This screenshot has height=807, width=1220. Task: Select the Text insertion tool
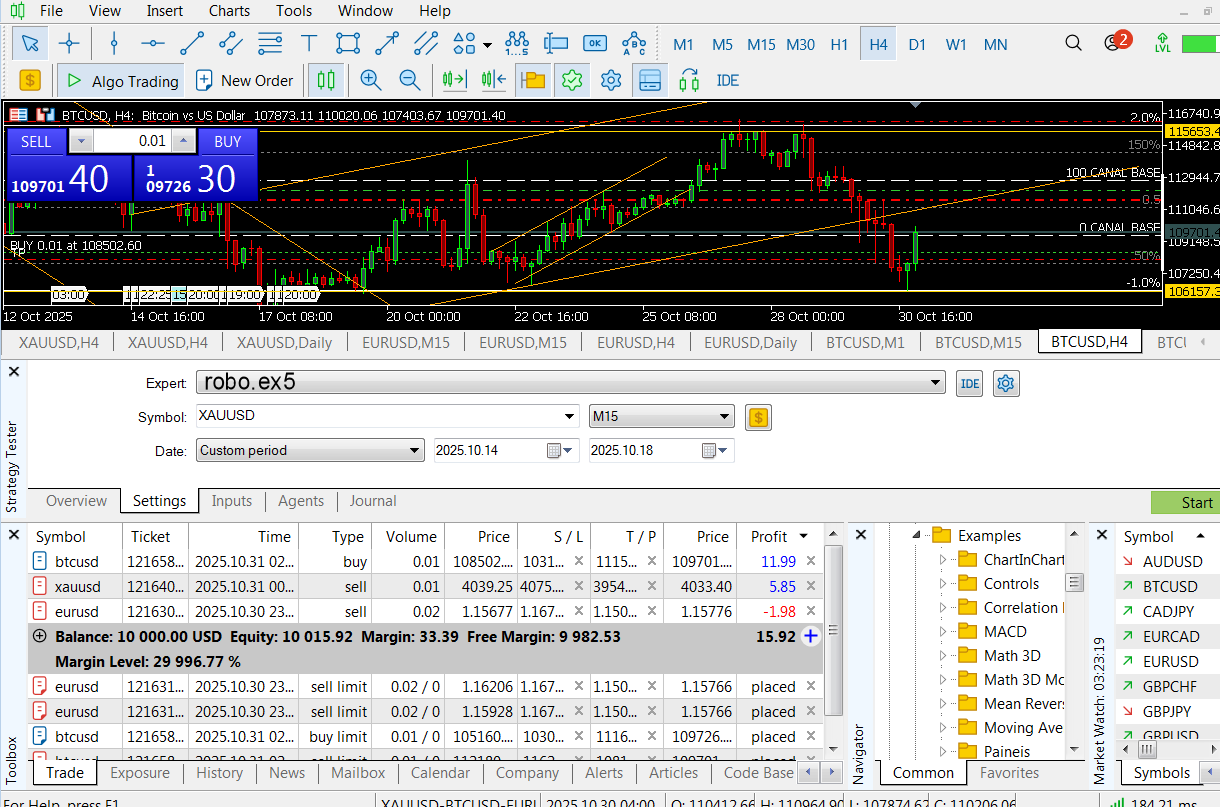[308, 43]
